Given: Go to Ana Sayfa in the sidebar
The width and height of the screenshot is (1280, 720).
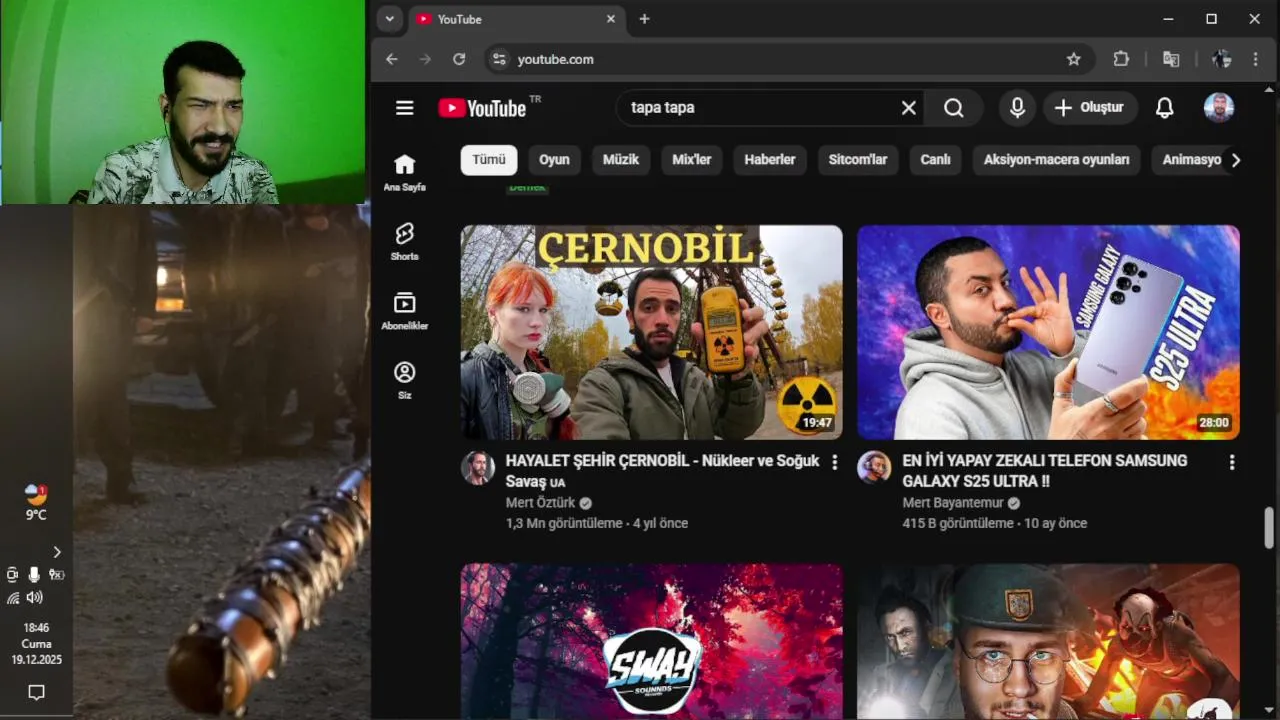Looking at the screenshot, I should (x=404, y=173).
